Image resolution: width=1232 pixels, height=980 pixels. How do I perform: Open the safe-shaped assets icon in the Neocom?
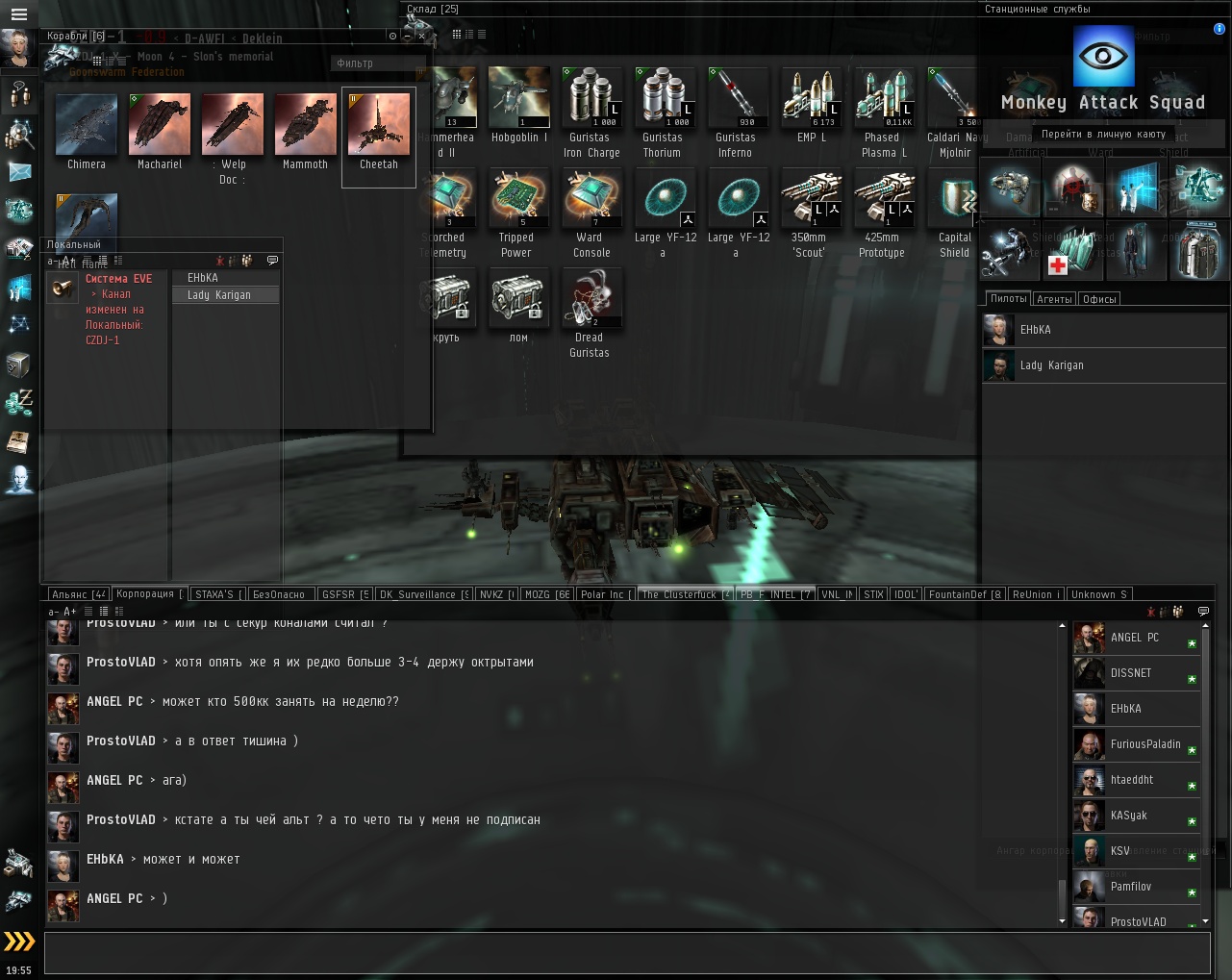19,364
